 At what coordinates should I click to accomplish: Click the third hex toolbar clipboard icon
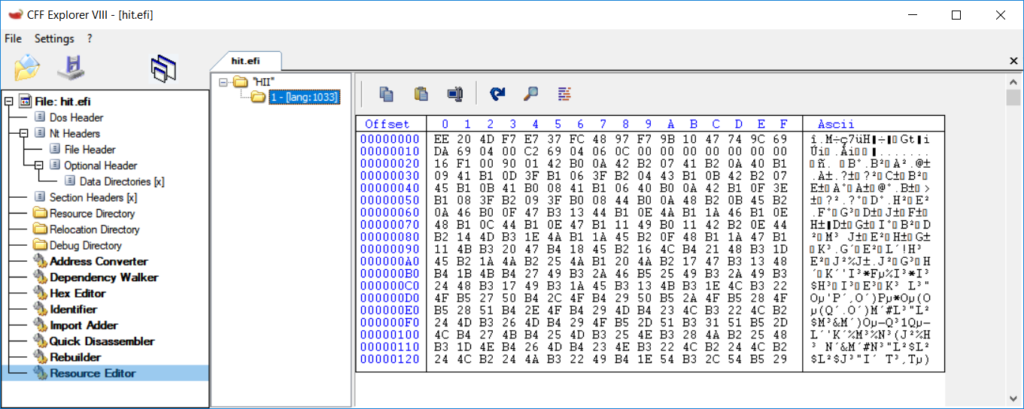tap(455, 94)
